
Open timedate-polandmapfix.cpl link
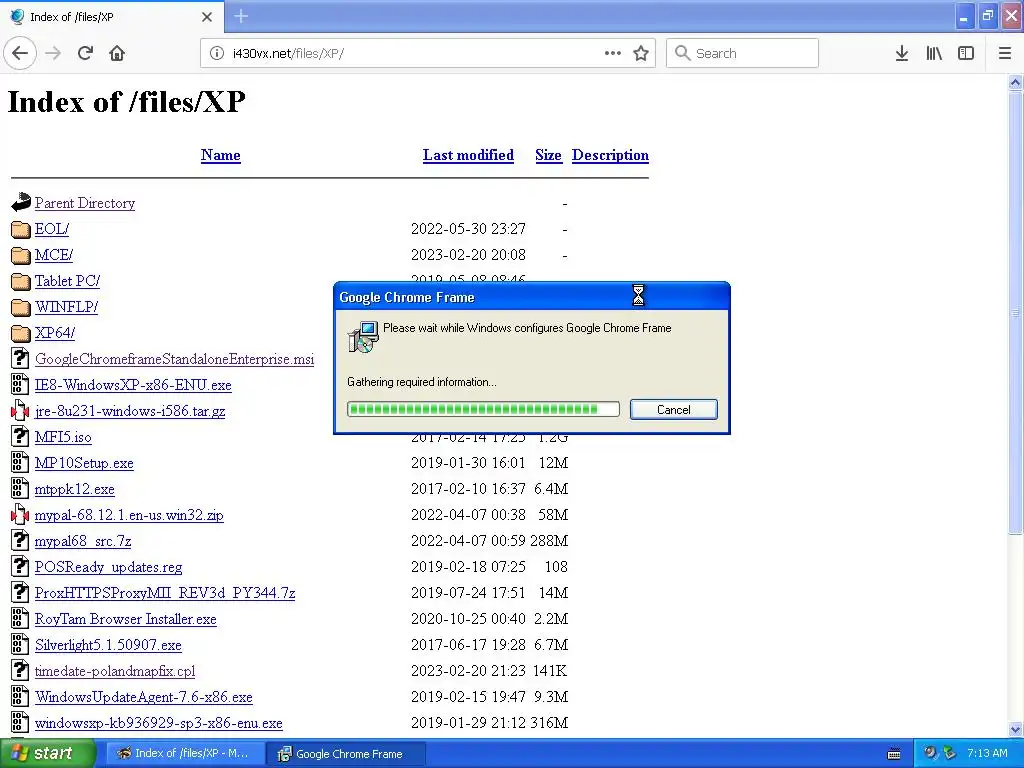click(115, 671)
